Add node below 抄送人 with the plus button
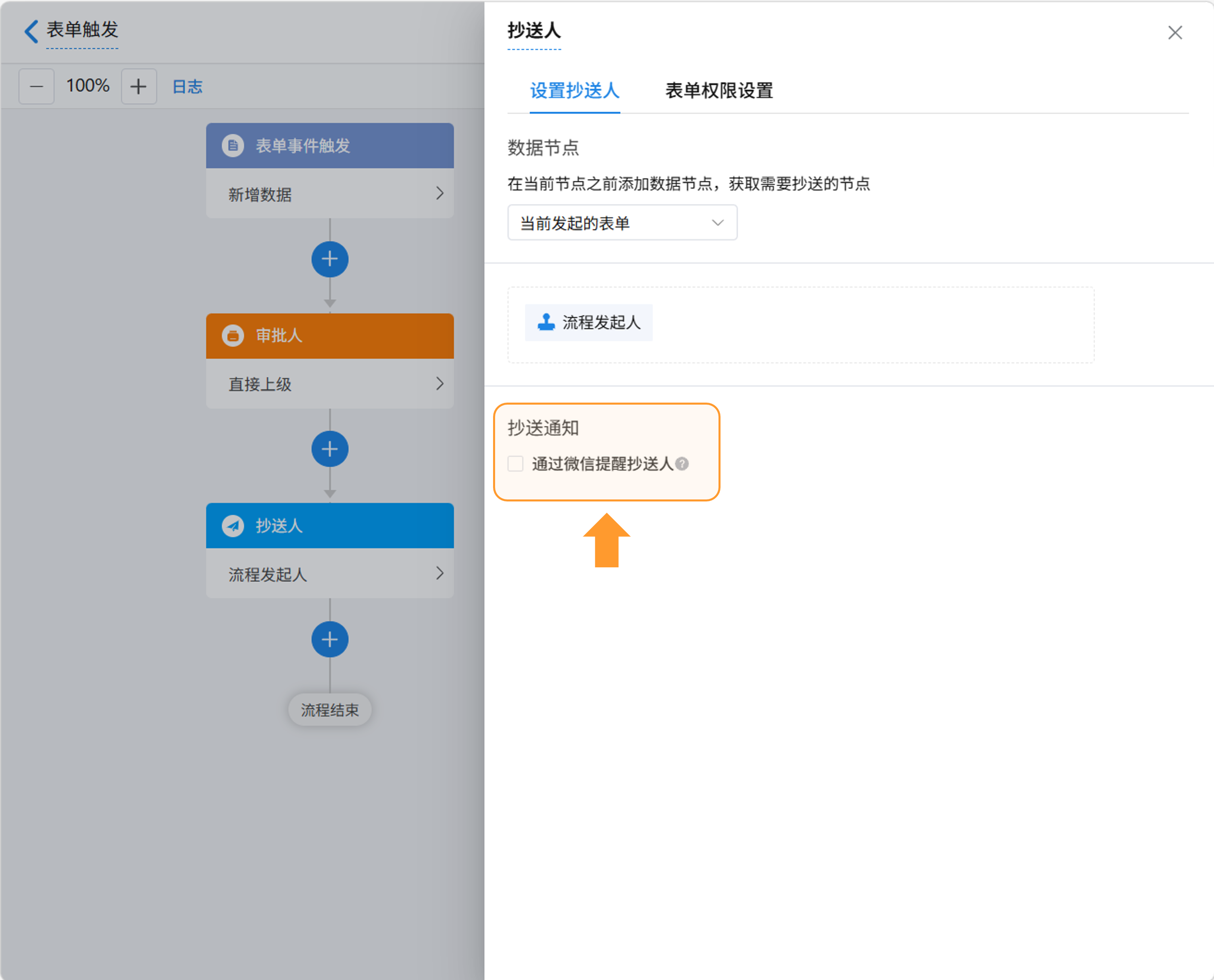Screen dimensions: 1214x980 [x=330, y=640]
